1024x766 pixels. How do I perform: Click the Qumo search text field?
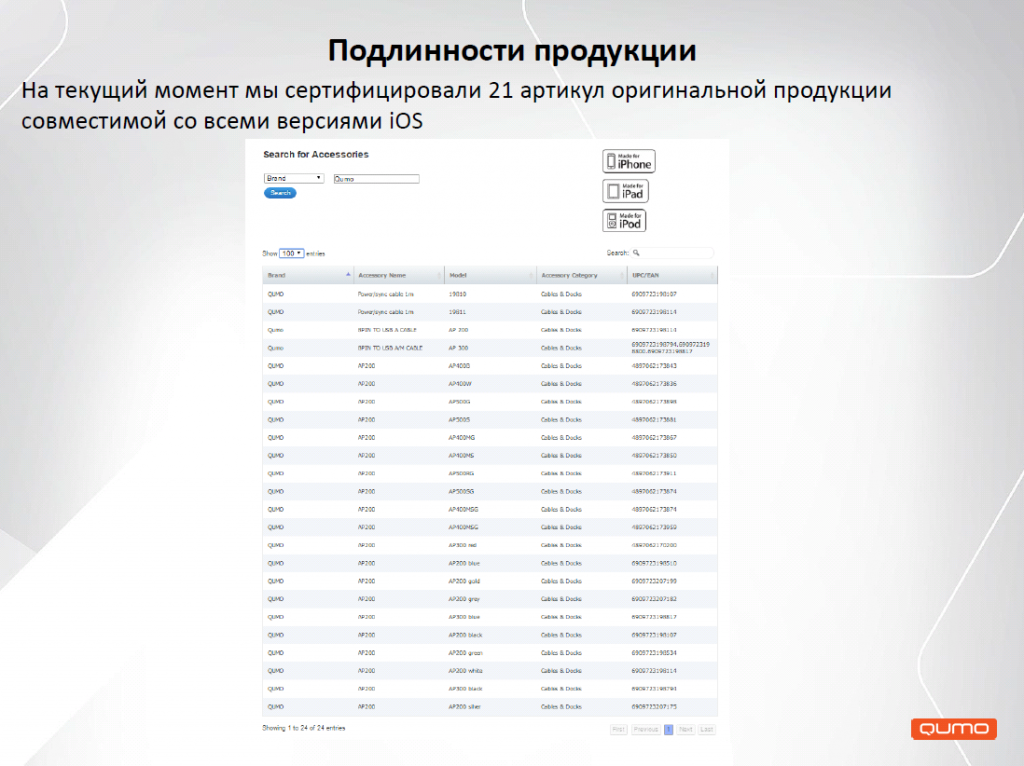point(376,178)
